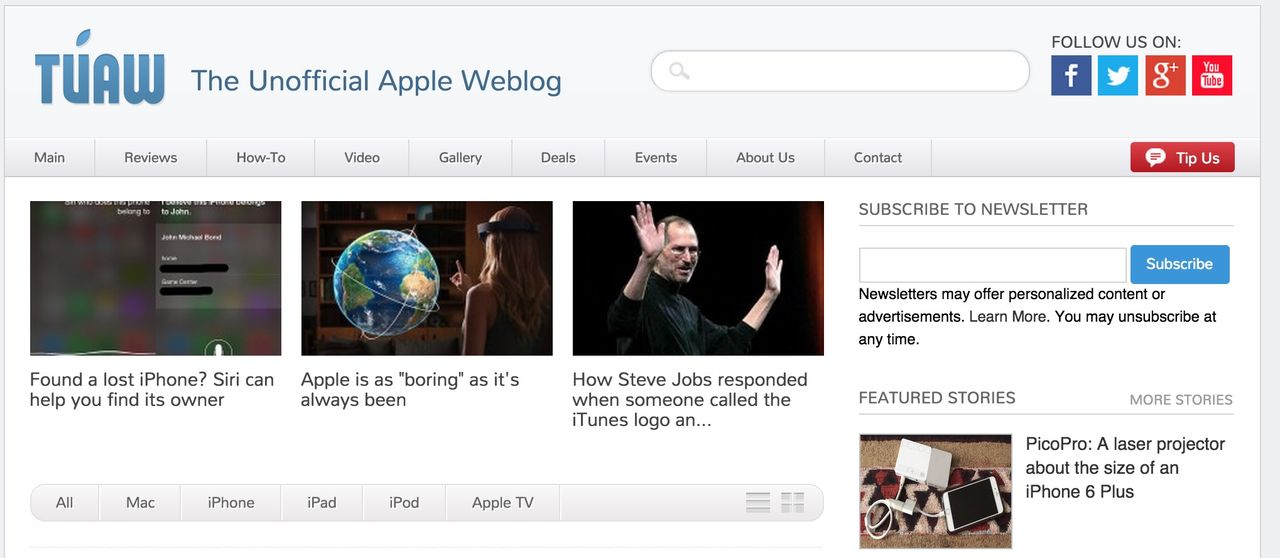Open the Reviews nav item
Image resolution: width=1280 pixels, height=558 pixels.
pos(151,157)
